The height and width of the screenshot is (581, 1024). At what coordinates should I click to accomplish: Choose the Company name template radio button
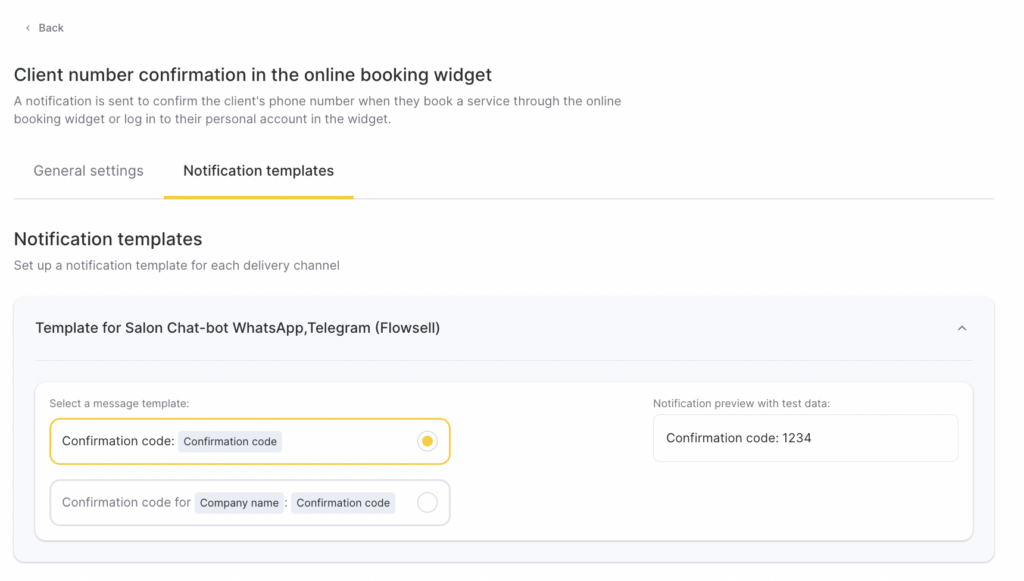427,503
